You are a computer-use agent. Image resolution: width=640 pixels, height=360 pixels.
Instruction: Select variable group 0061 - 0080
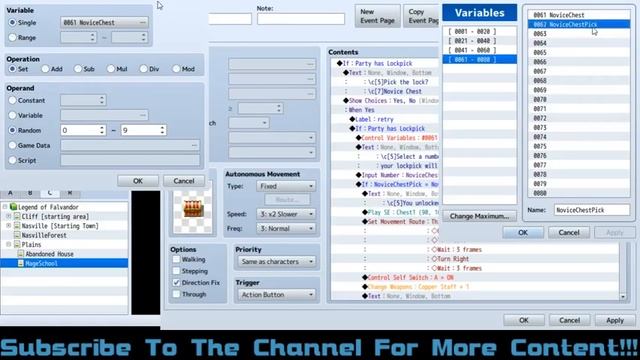click(x=480, y=60)
